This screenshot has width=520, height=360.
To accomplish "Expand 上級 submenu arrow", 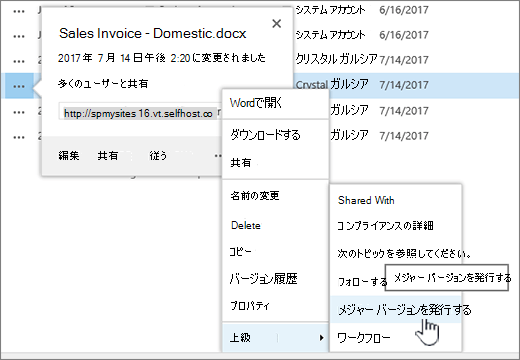I will pos(321,338).
